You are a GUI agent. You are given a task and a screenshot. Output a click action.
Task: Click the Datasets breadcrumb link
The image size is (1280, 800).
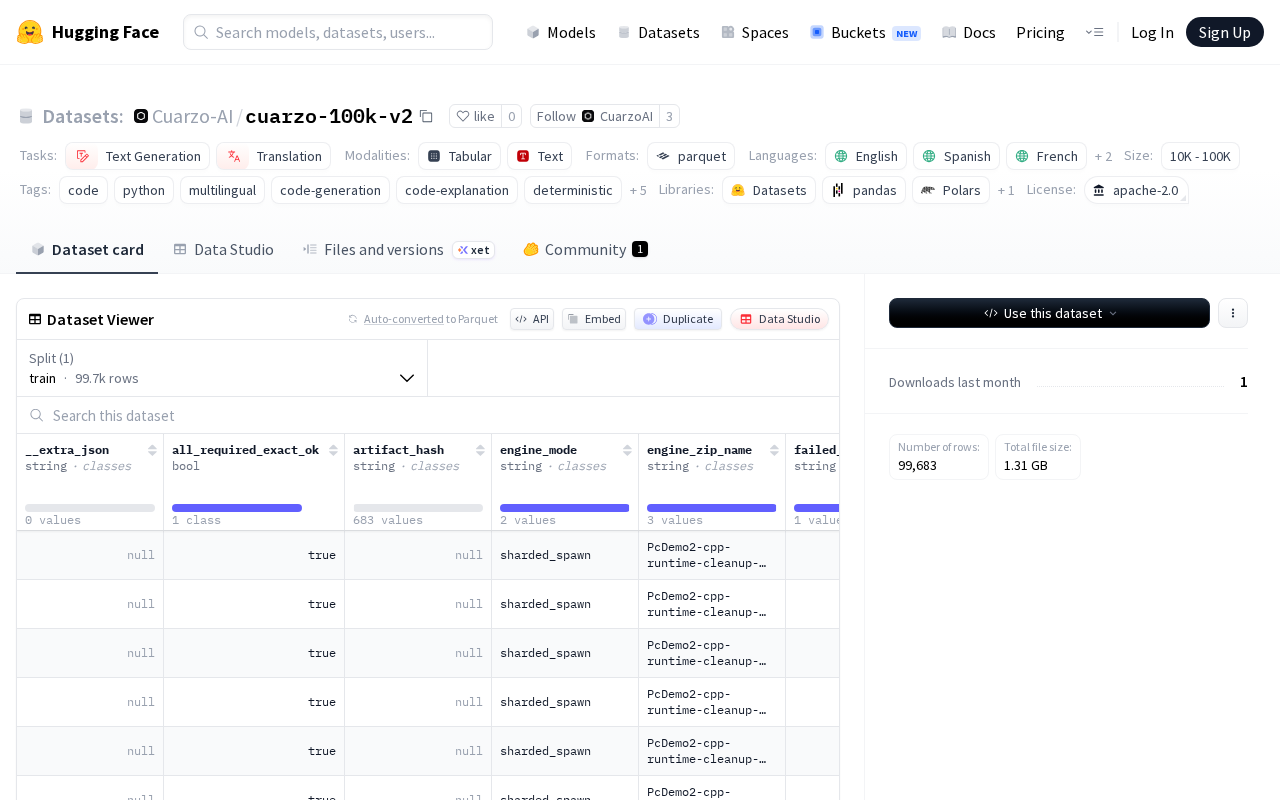(x=83, y=116)
